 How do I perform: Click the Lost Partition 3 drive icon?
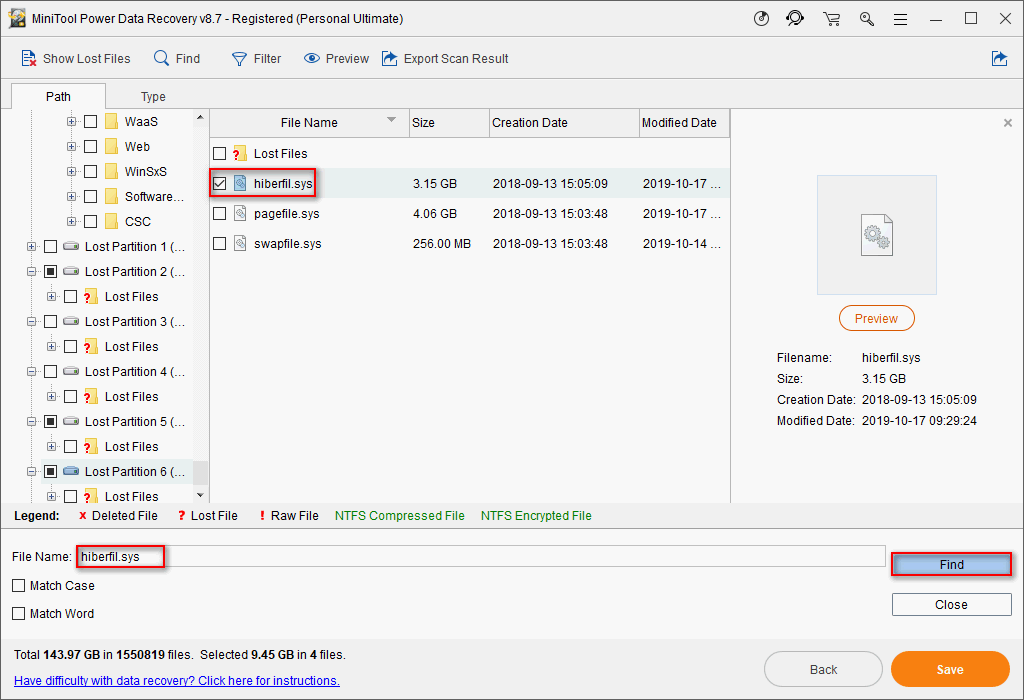coord(71,321)
